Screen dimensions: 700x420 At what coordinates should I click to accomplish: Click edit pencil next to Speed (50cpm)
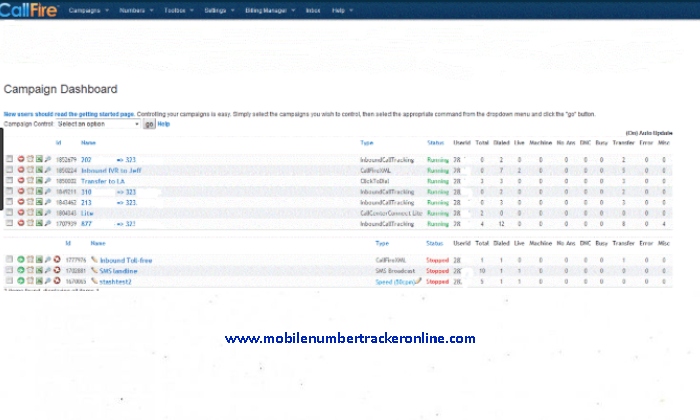[420, 282]
